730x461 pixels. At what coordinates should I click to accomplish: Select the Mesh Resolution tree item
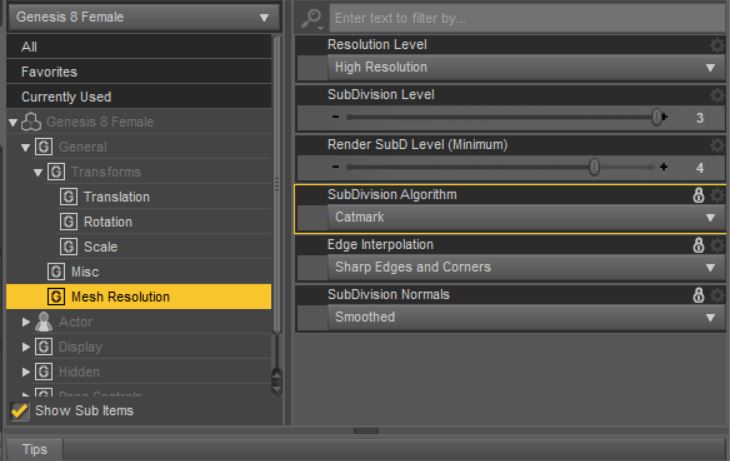pos(139,297)
